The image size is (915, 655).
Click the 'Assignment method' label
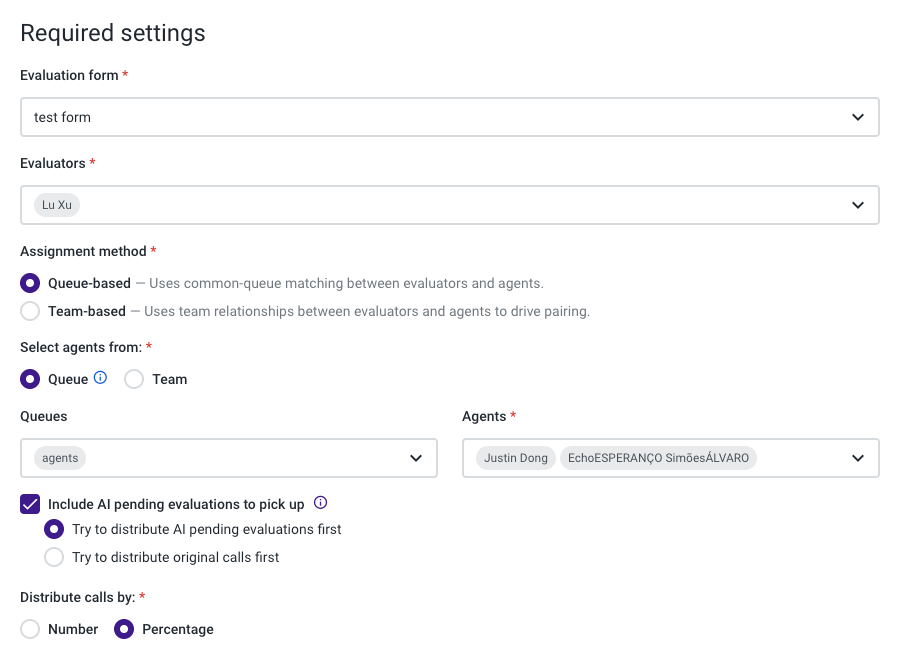pos(83,251)
